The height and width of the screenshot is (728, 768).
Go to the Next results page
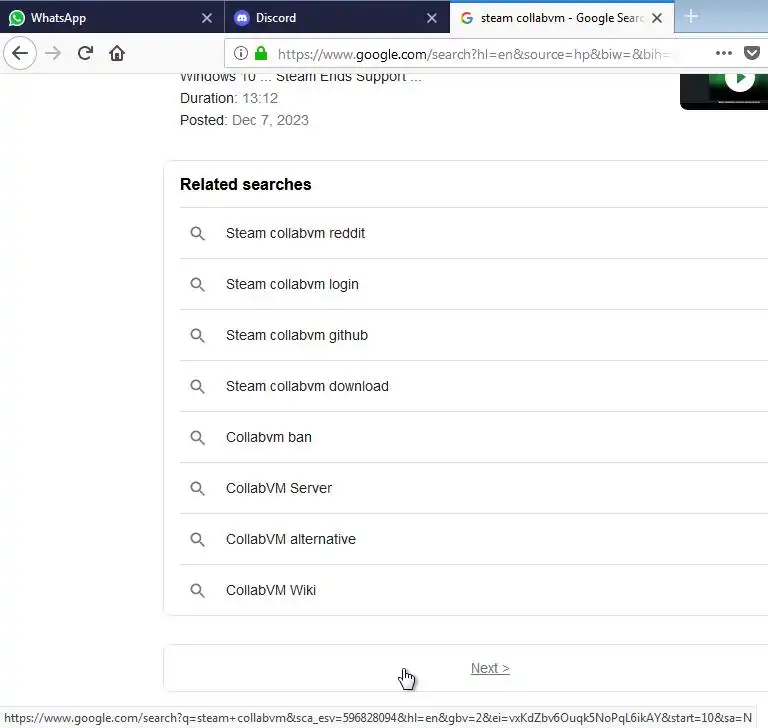490,668
